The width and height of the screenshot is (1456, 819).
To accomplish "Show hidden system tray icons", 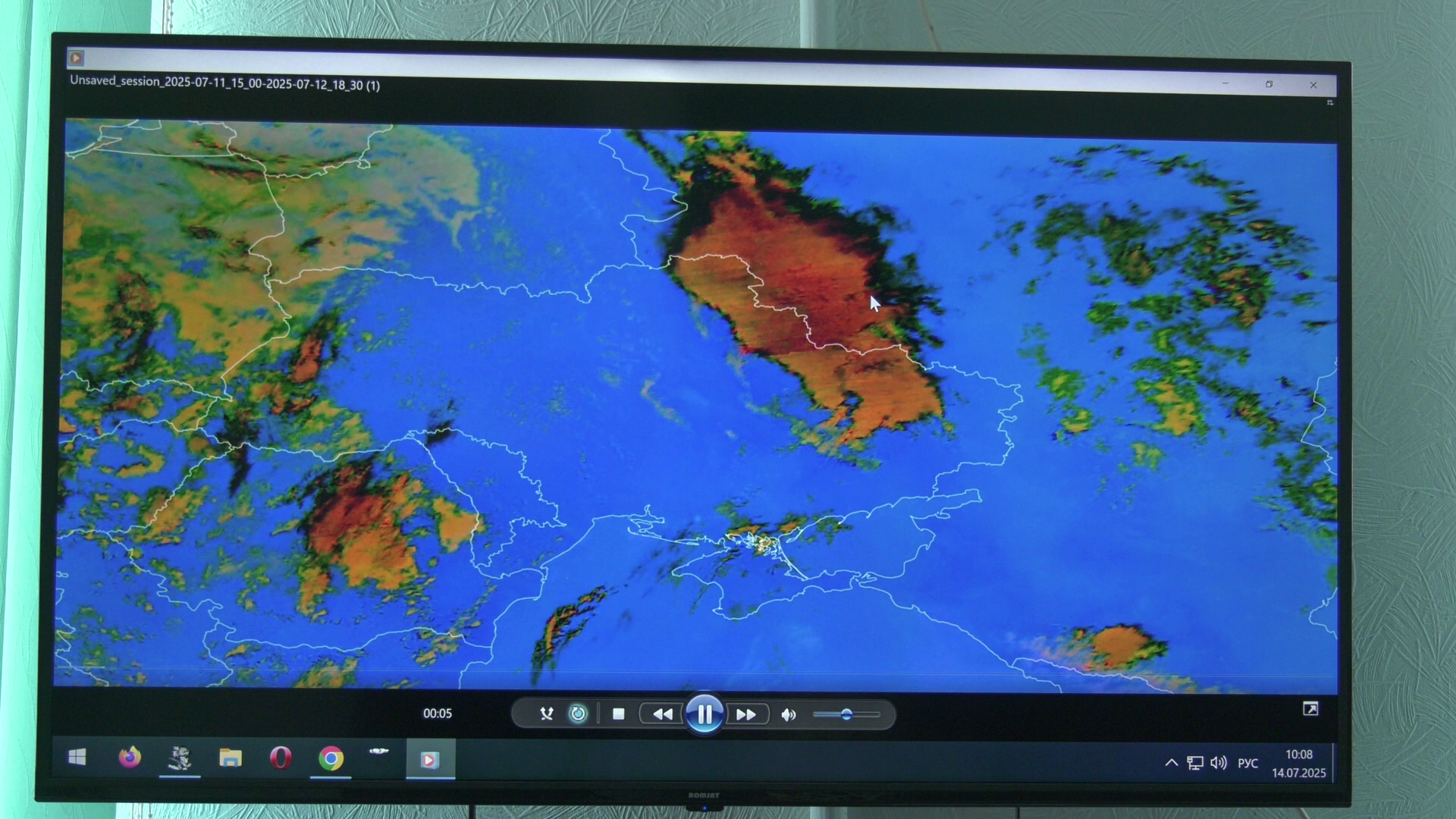I will pos(1172,763).
